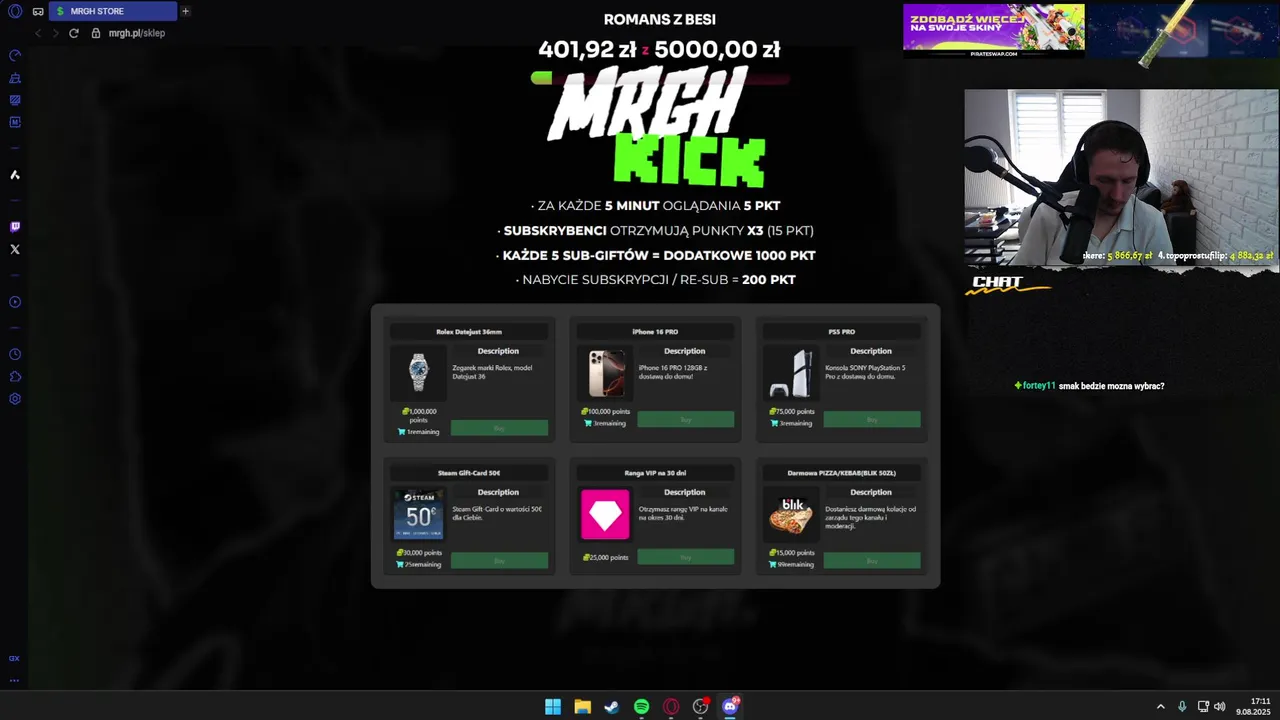Click the Ranga VIP na 30 dni title
1280x720 pixels.
655,473
